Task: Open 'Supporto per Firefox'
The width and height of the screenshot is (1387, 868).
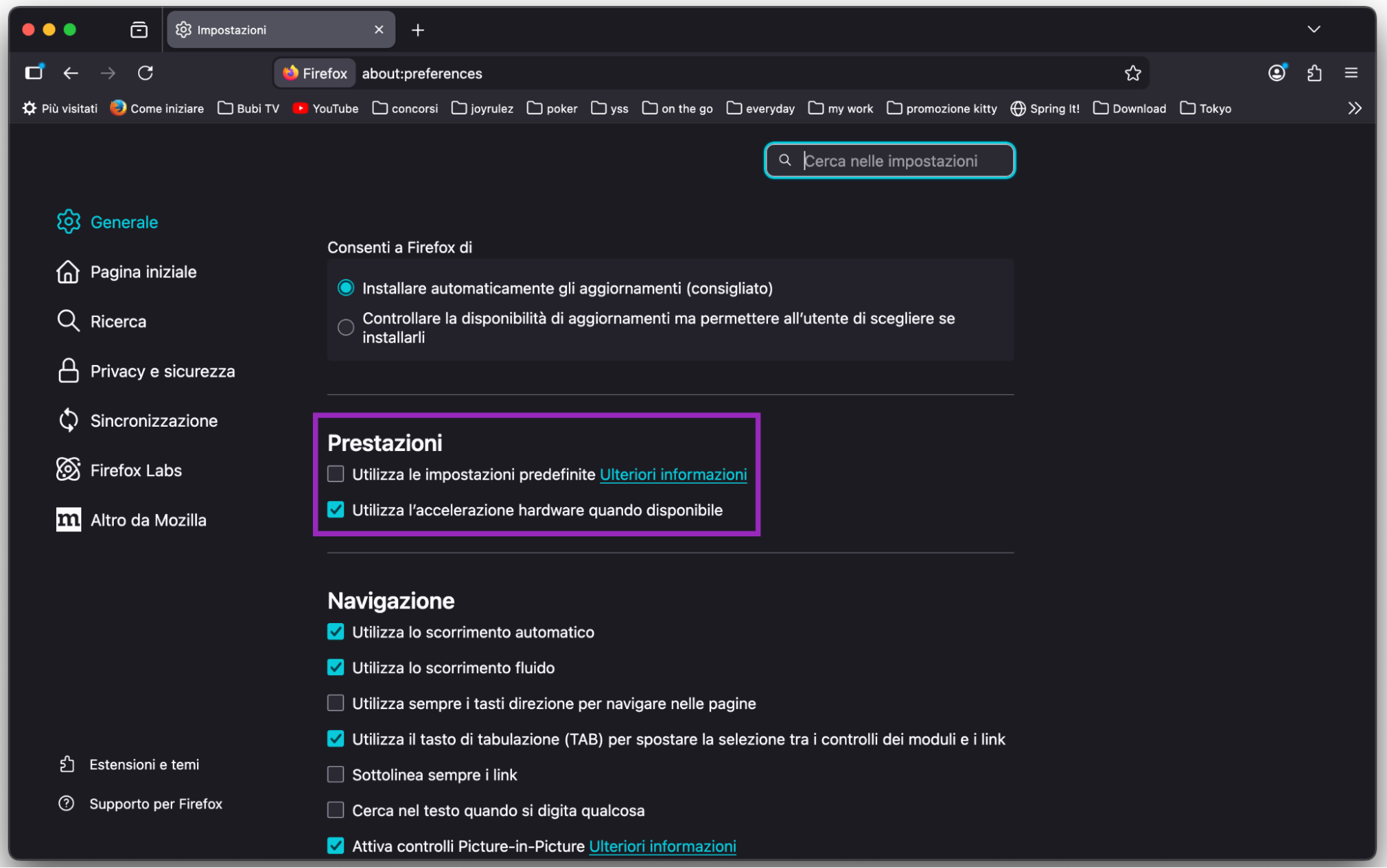Action: tap(155, 803)
